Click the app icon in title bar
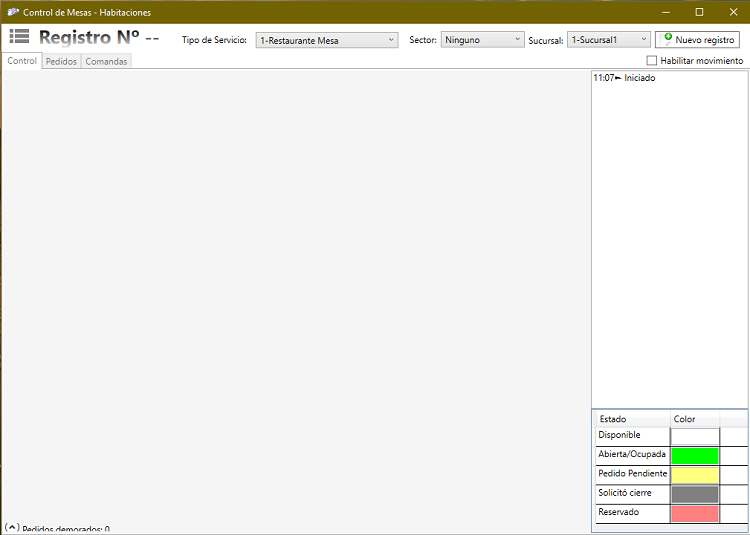This screenshot has height=535, width=750. (13, 12)
